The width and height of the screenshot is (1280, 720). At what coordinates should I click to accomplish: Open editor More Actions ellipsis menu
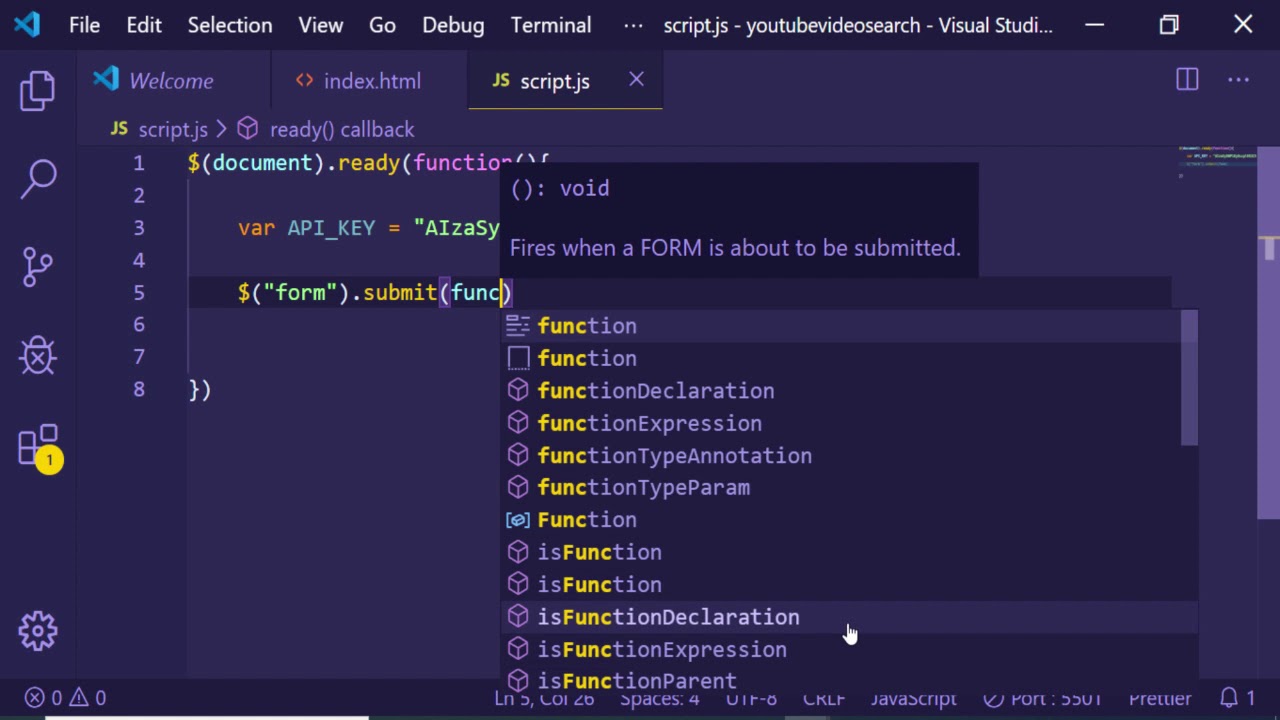1239,80
